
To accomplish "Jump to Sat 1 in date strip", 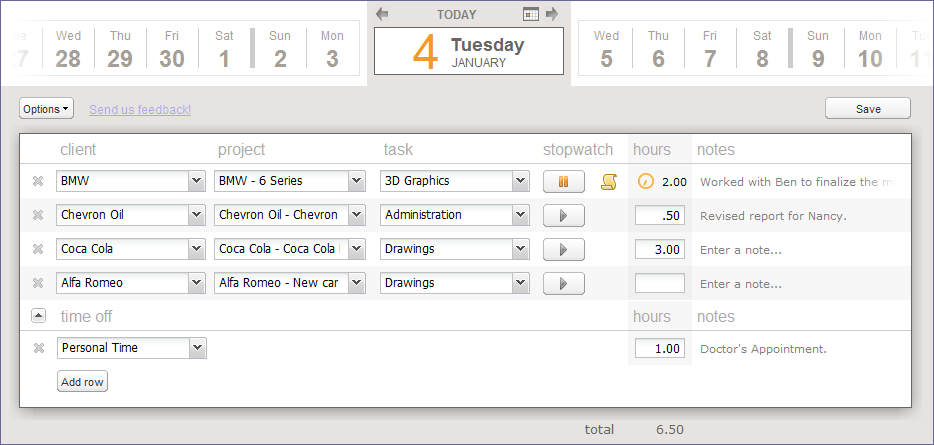I will pyautogui.click(x=224, y=49).
